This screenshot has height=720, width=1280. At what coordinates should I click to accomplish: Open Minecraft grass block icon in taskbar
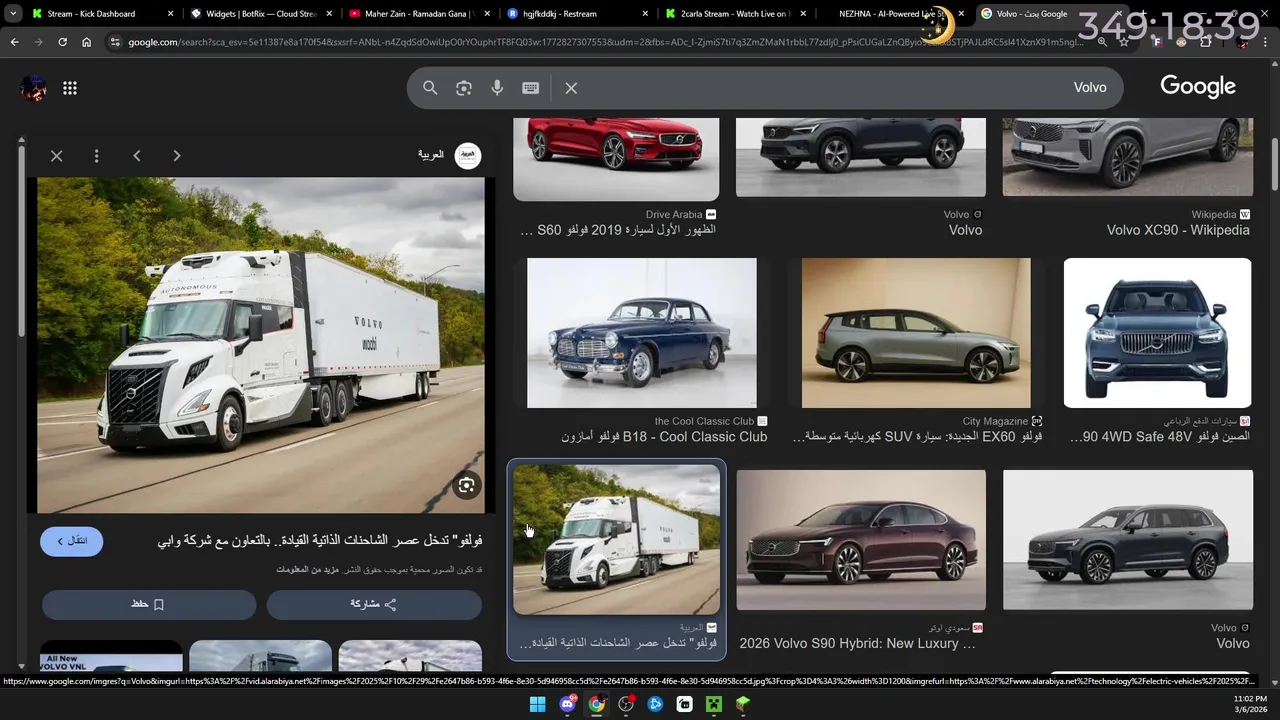(x=743, y=704)
